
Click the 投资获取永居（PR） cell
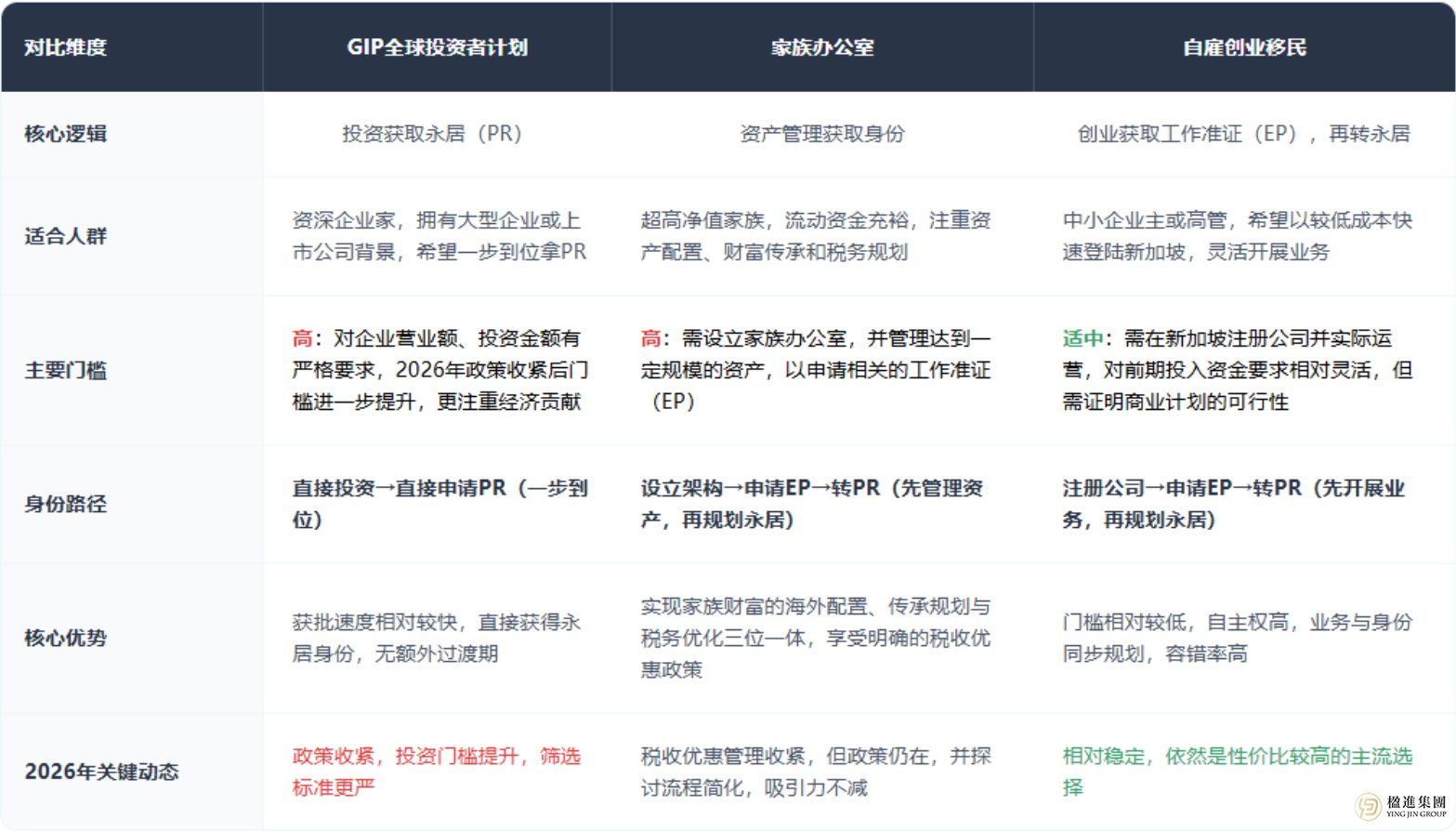pyautogui.click(x=430, y=134)
